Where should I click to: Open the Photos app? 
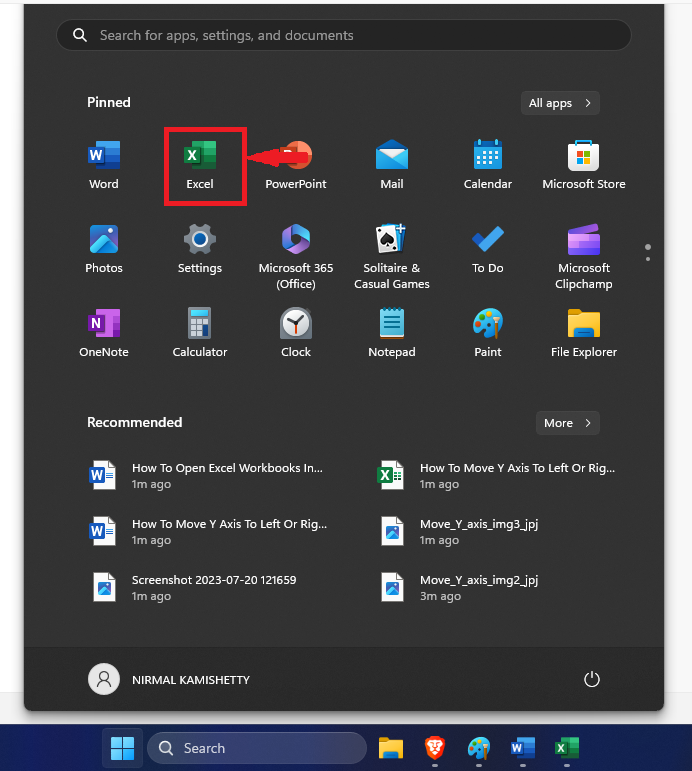click(104, 249)
